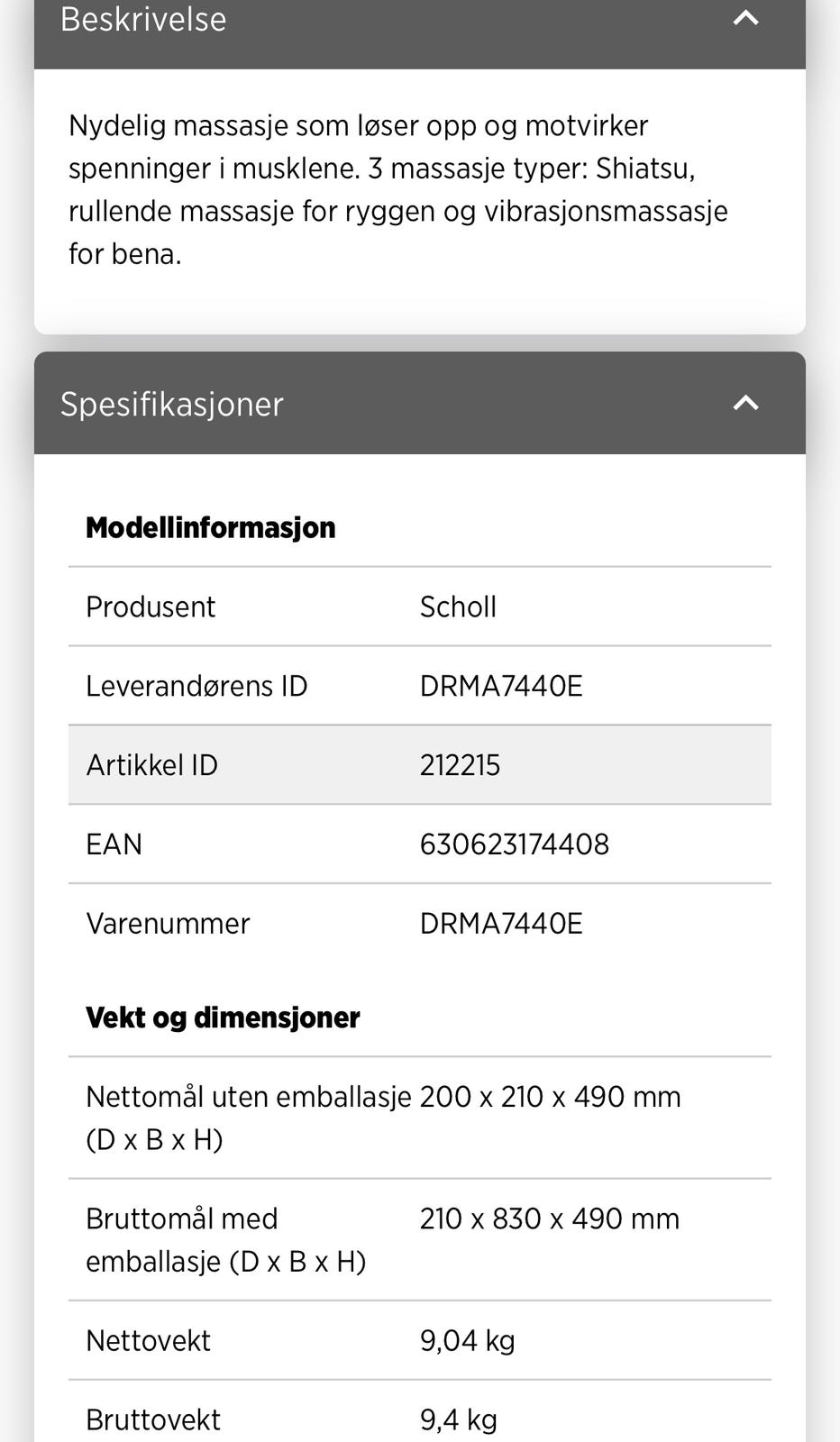The height and width of the screenshot is (1442, 840).
Task: Click the Spesifikasjoner header title
Action: (171, 404)
